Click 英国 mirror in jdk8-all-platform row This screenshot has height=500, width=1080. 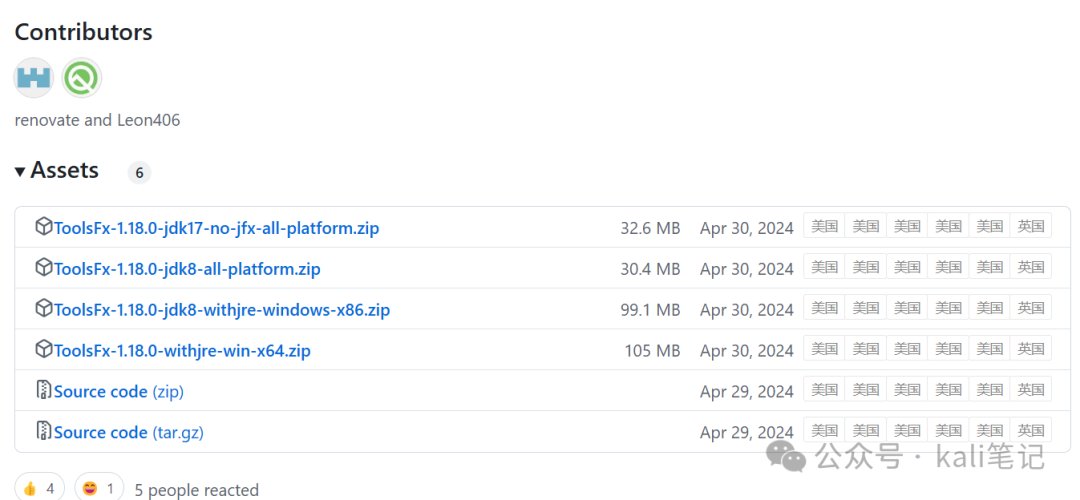point(1030,267)
